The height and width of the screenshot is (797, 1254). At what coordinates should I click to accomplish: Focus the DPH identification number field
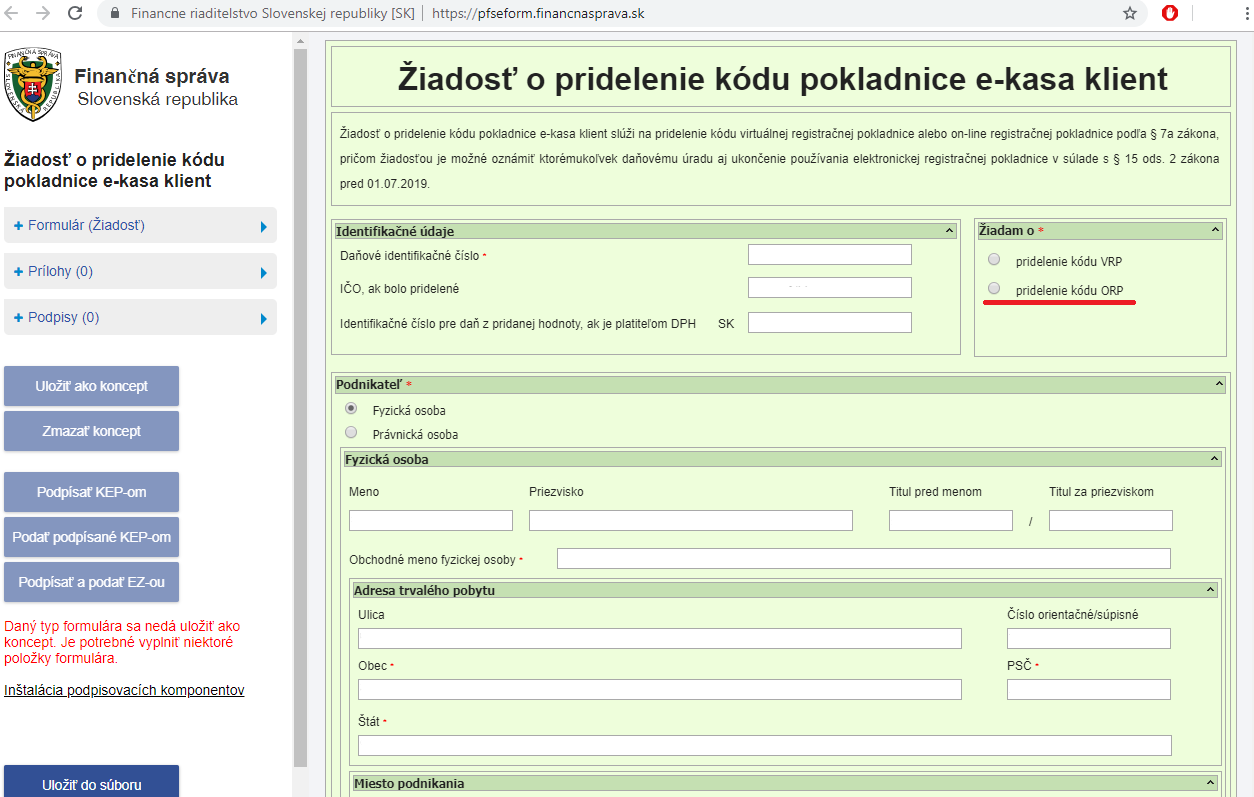click(830, 322)
